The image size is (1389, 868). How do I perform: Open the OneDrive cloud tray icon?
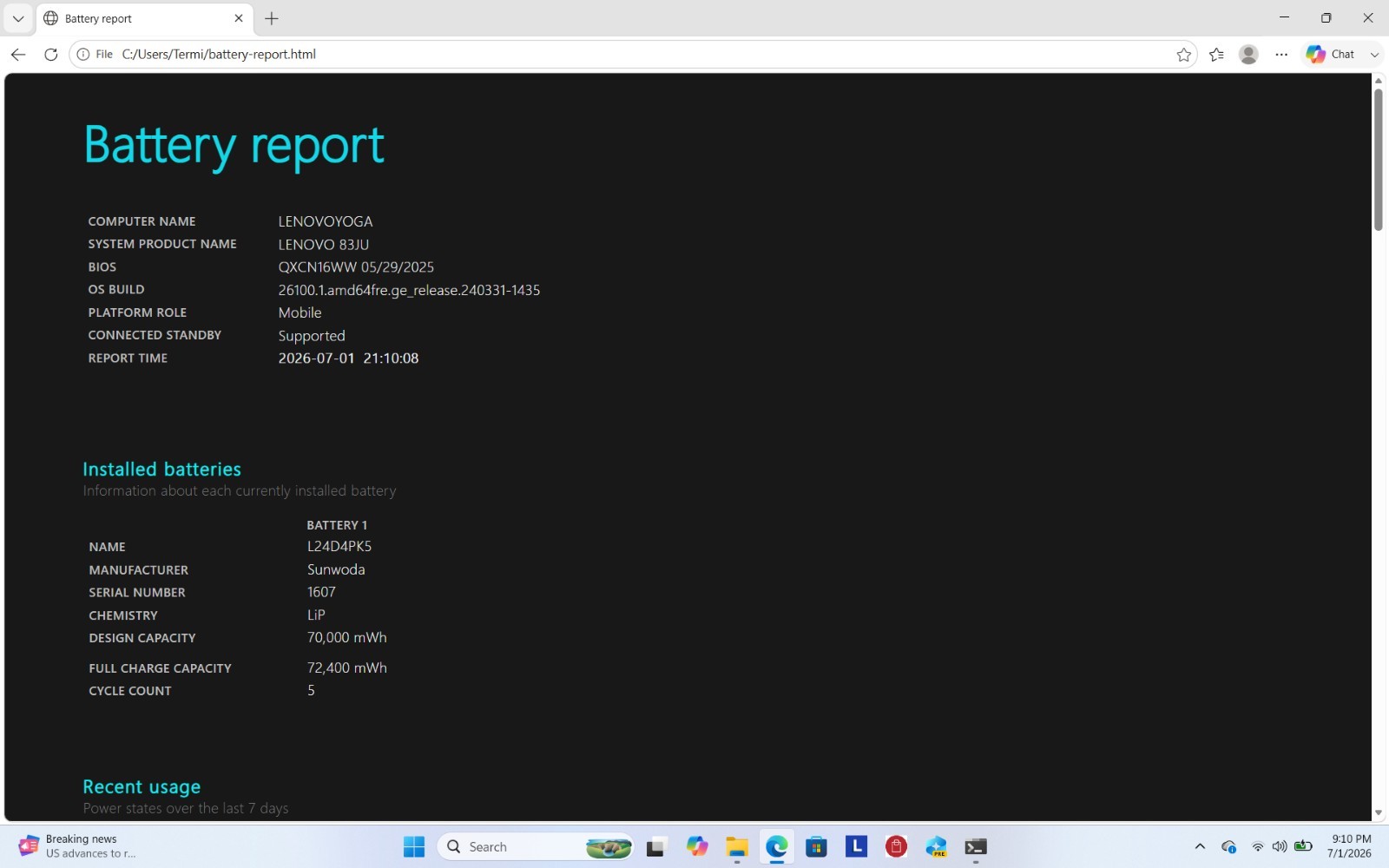[x=1228, y=846]
